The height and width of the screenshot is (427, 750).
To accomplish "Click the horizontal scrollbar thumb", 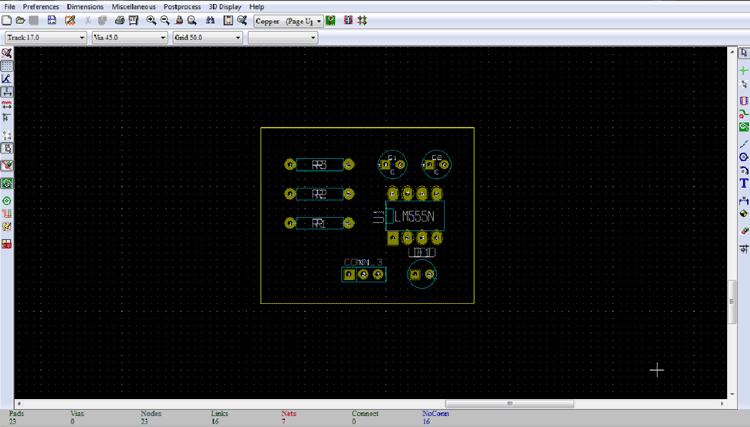I will pos(509,404).
